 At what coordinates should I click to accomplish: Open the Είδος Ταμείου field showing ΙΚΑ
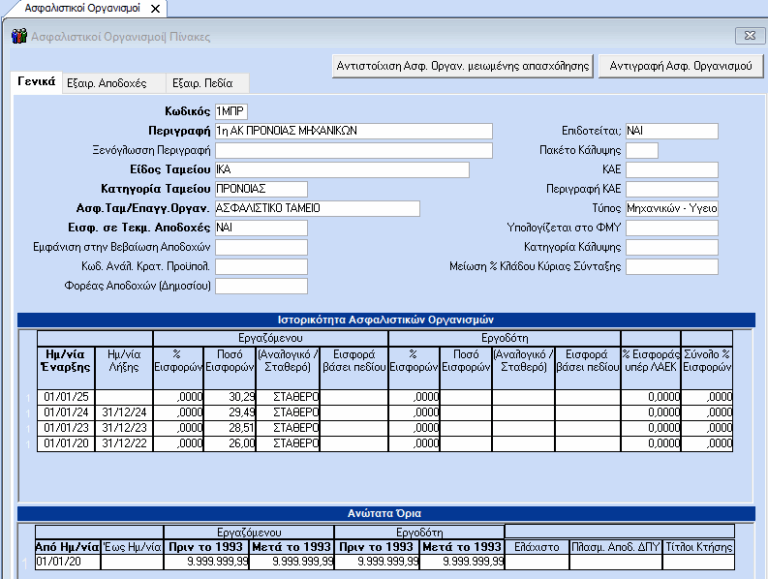pos(342,169)
